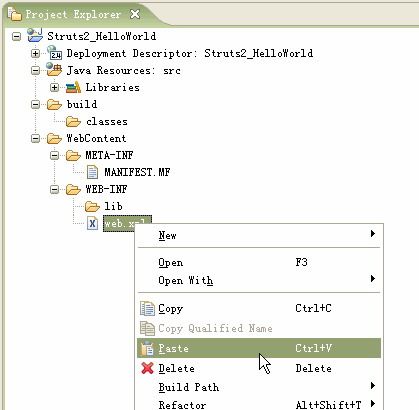
Task: Collapse the WebContent folder node
Action: 35,138
